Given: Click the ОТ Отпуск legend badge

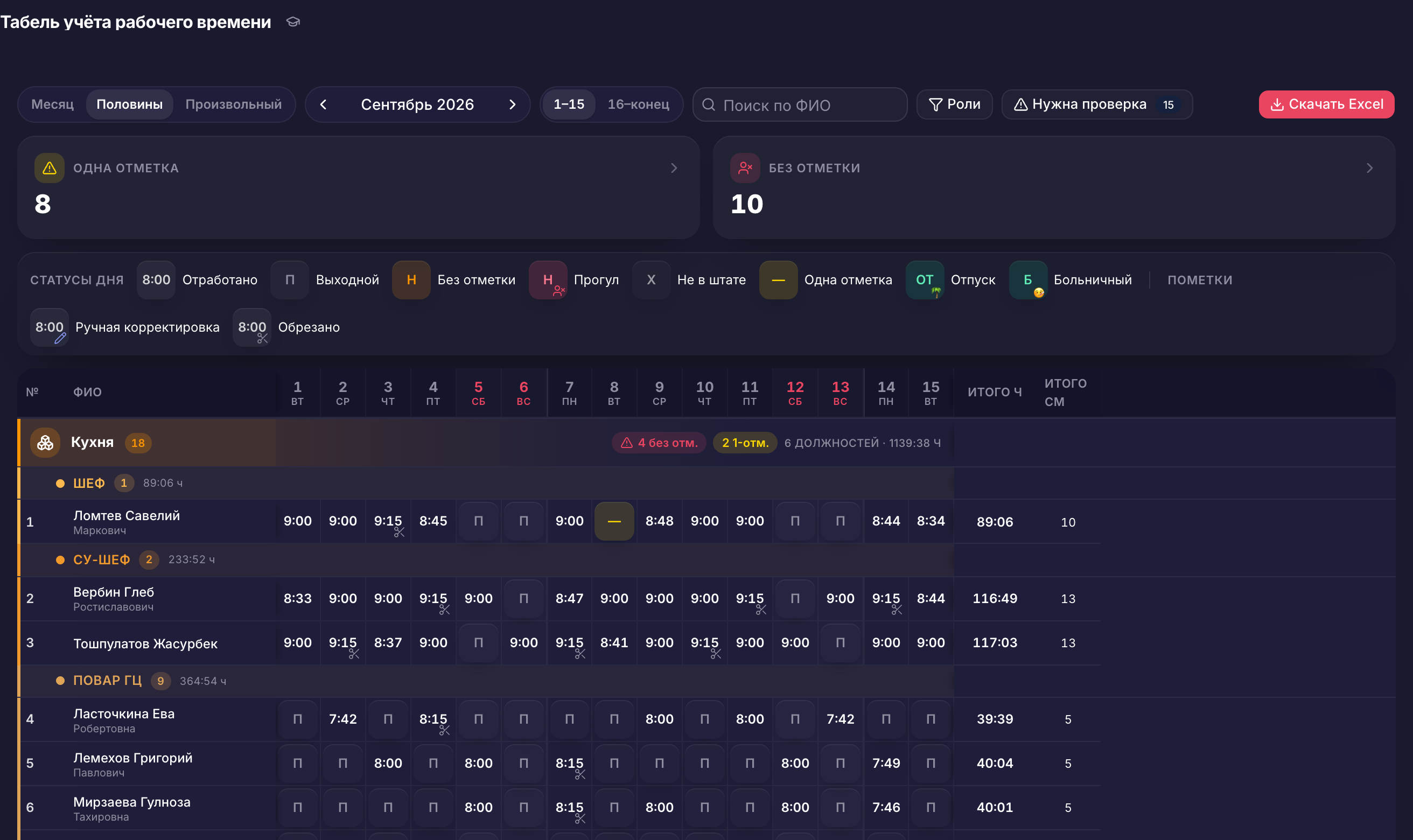Looking at the screenshot, I should pyautogui.click(x=925, y=279).
